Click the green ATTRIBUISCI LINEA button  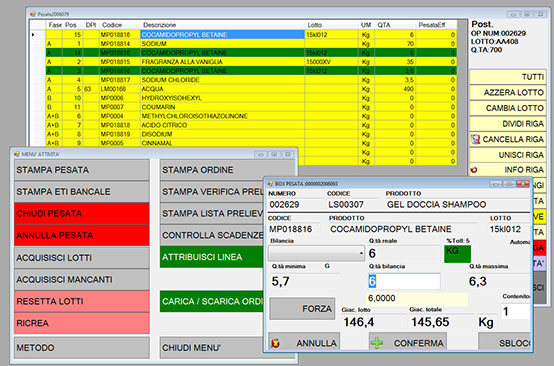pyautogui.click(x=212, y=257)
